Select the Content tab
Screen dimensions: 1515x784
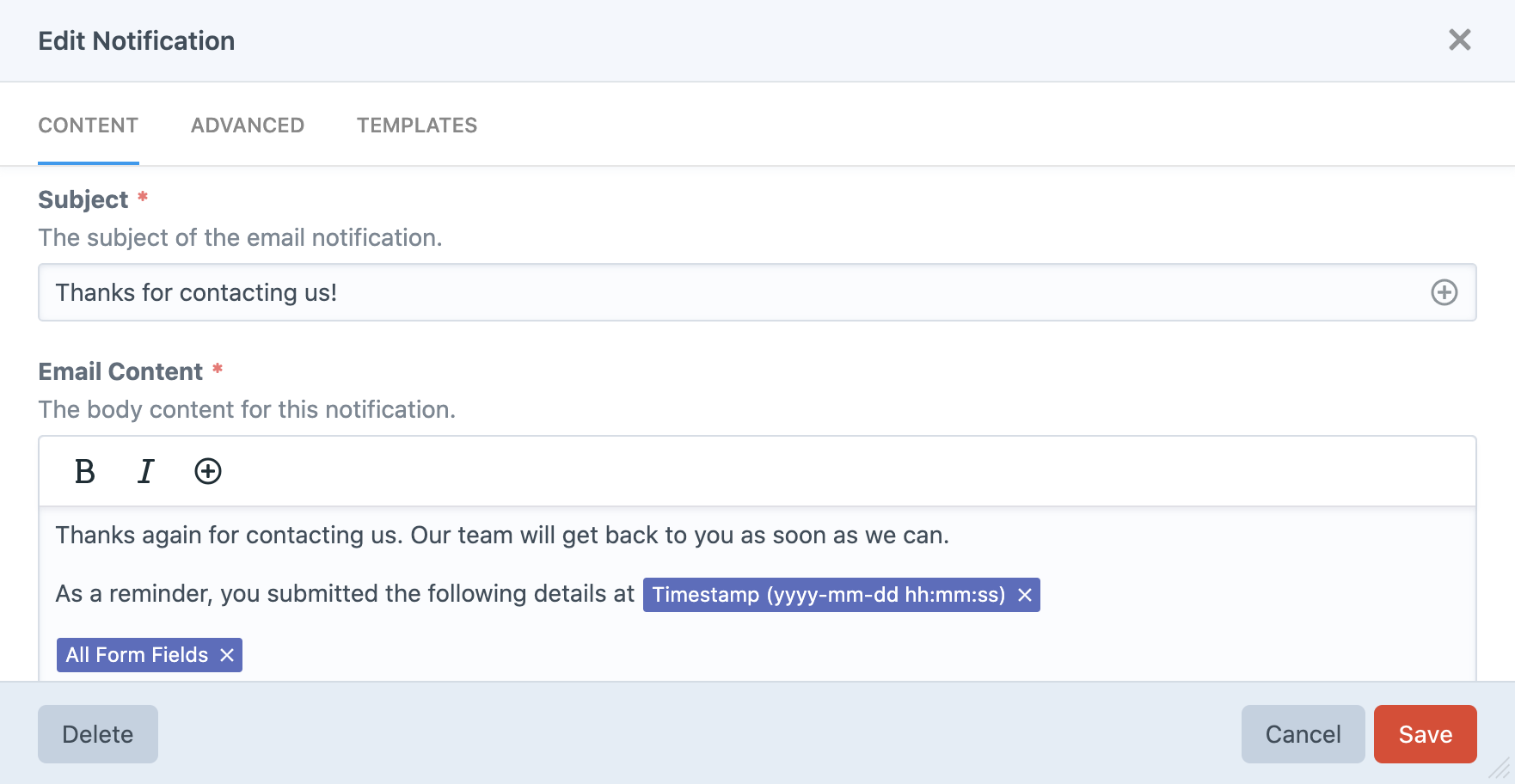(x=89, y=126)
